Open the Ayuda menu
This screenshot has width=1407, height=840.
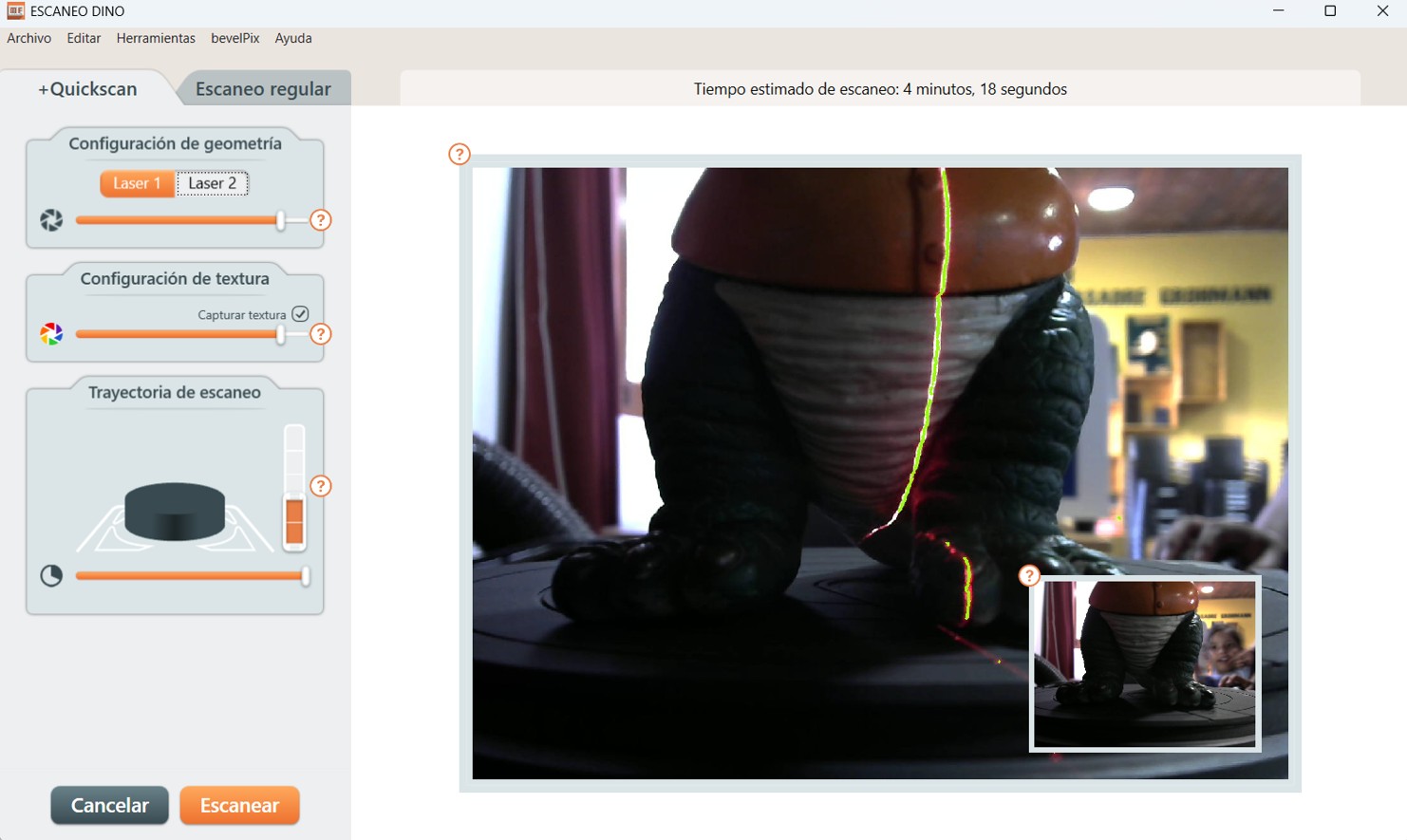tap(293, 38)
